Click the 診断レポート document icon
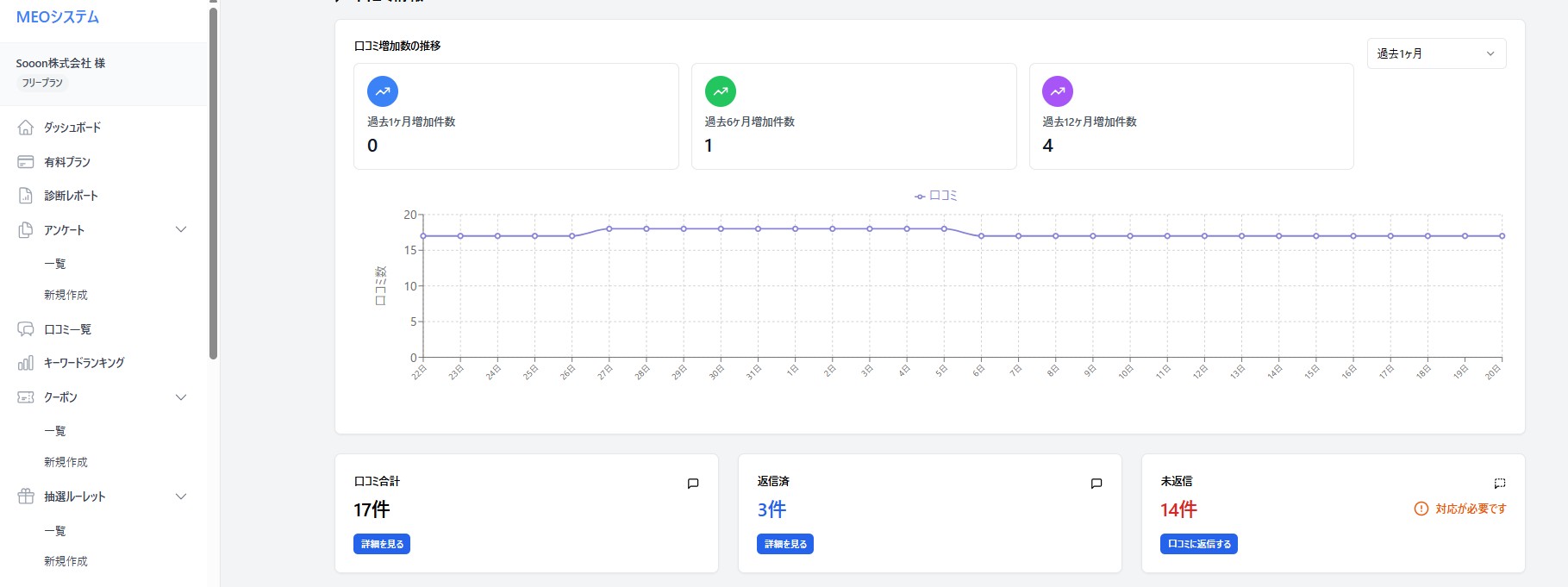 click(x=26, y=196)
